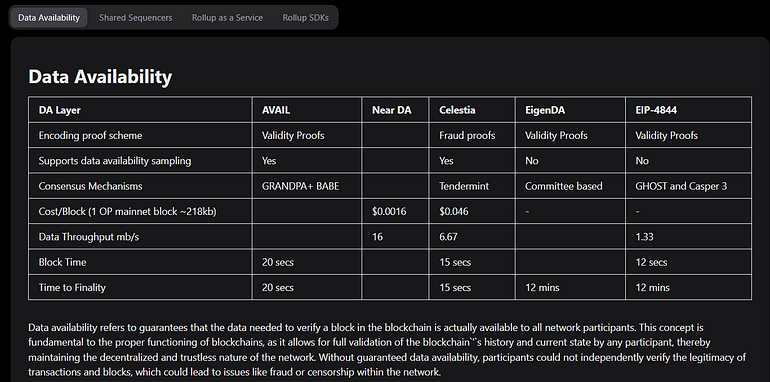Click the 'Time to Finality' row label
Screen dimensions: 770x382
pos(72,288)
